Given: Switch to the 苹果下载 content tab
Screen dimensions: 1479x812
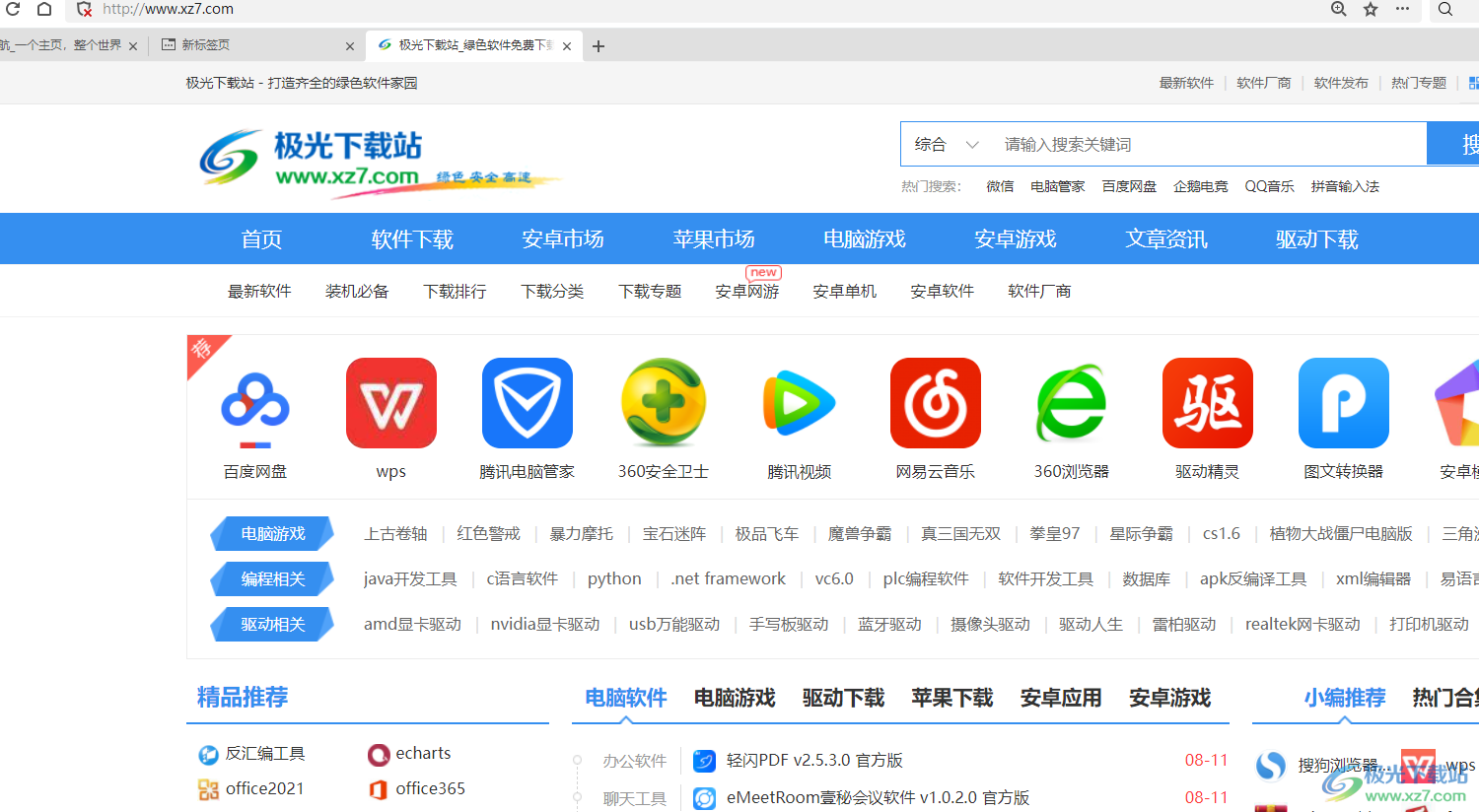Looking at the screenshot, I should tap(952, 699).
